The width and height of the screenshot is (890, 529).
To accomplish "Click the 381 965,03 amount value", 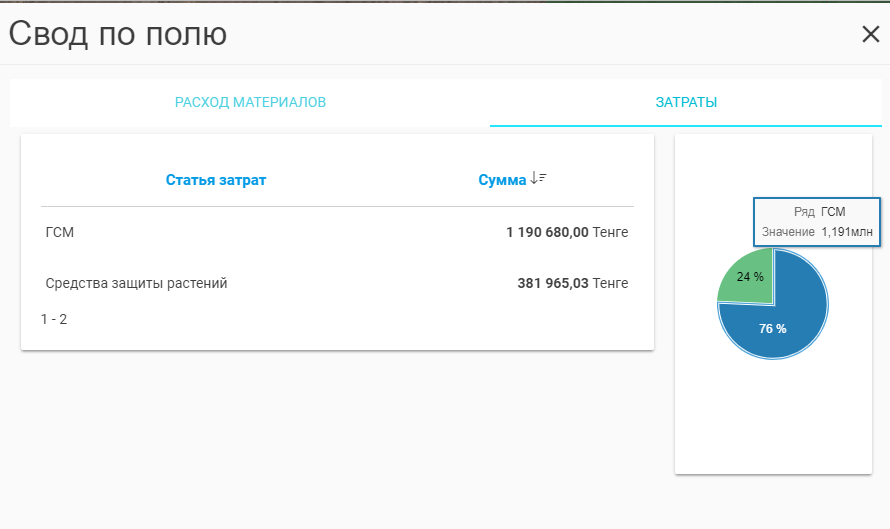I will tap(553, 283).
